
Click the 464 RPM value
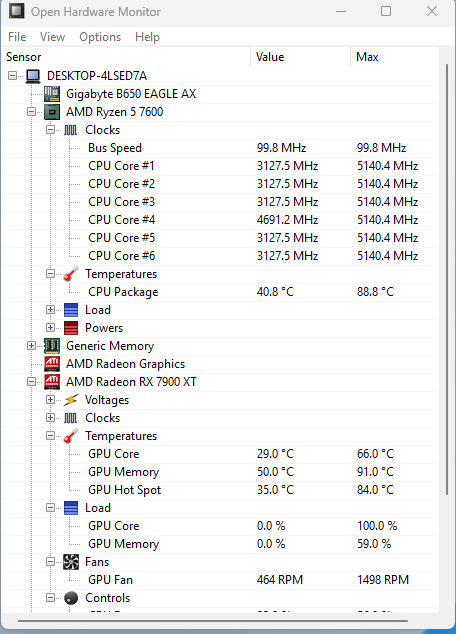point(280,580)
